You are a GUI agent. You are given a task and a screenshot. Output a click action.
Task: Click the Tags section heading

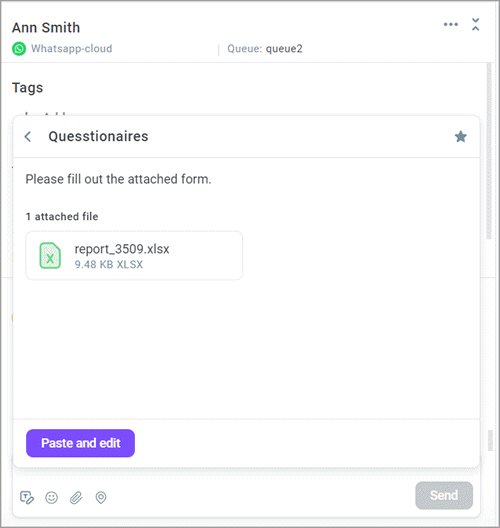(28, 88)
